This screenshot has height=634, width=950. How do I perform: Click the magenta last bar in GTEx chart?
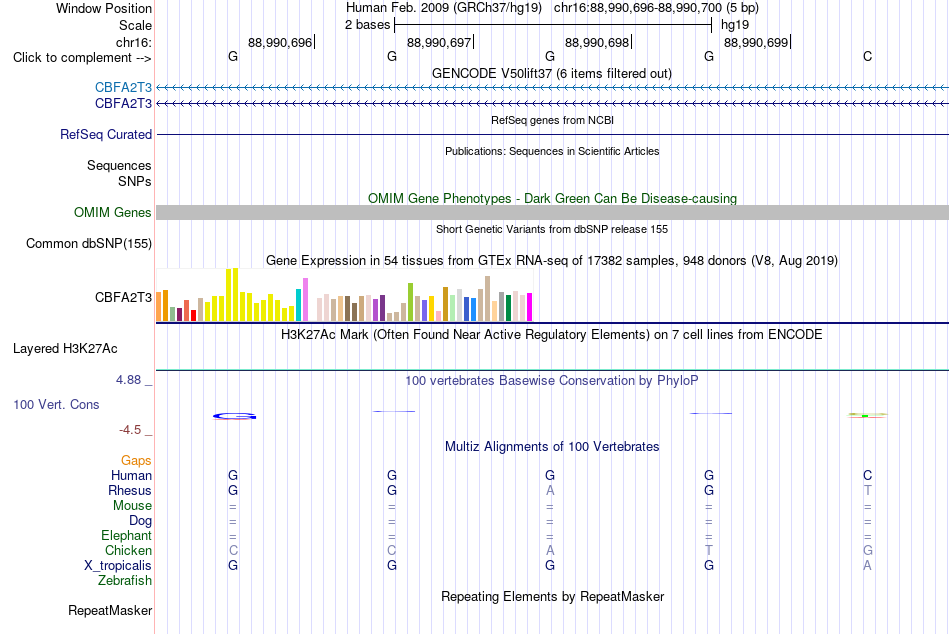(530, 307)
